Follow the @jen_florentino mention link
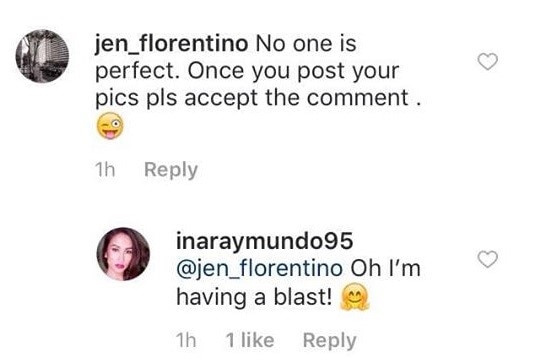Screen dimensions: 533x363 [x=259, y=269]
